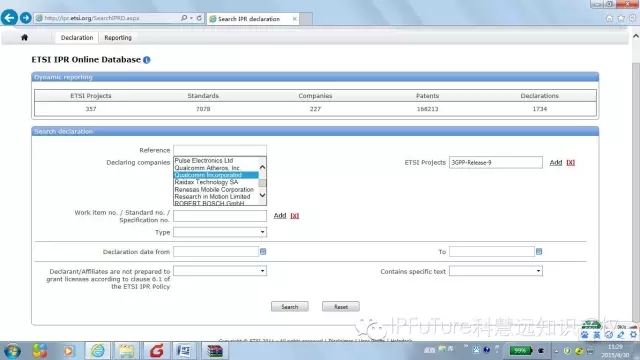
Task: Open the not prepared to grant licenses dropdown
Action: click(x=220, y=271)
